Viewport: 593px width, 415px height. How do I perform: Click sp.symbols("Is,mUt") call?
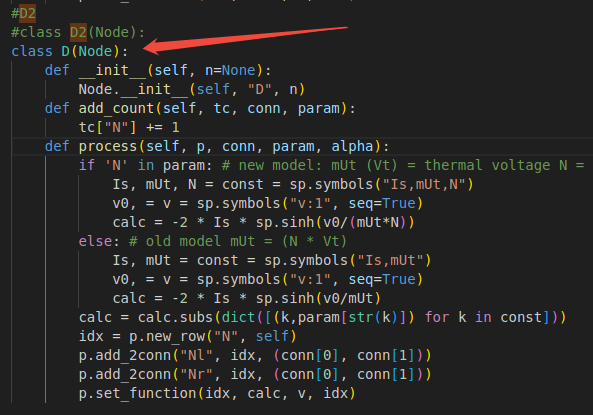click(x=348, y=260)
